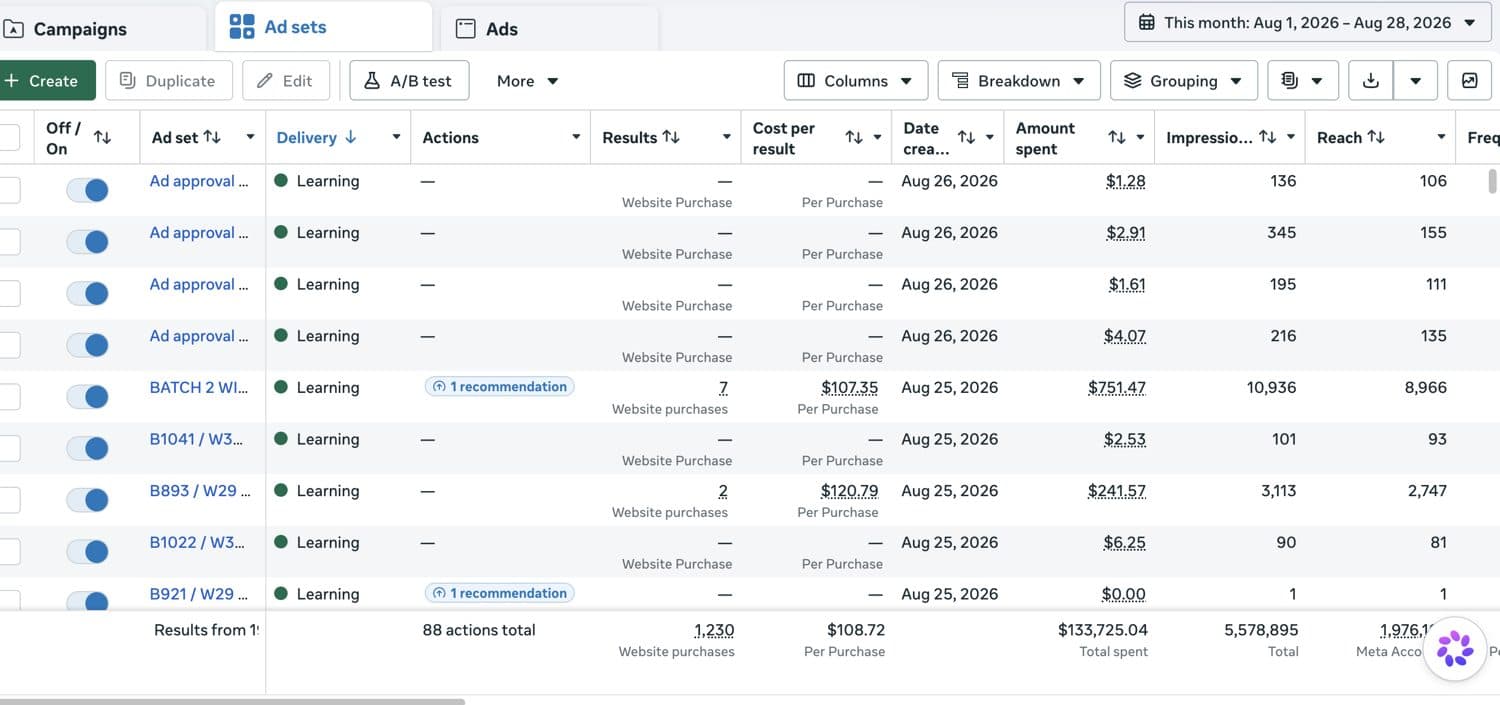1500x705 pixels.
Task: Click the export download icon
Action: point(1370,81)
